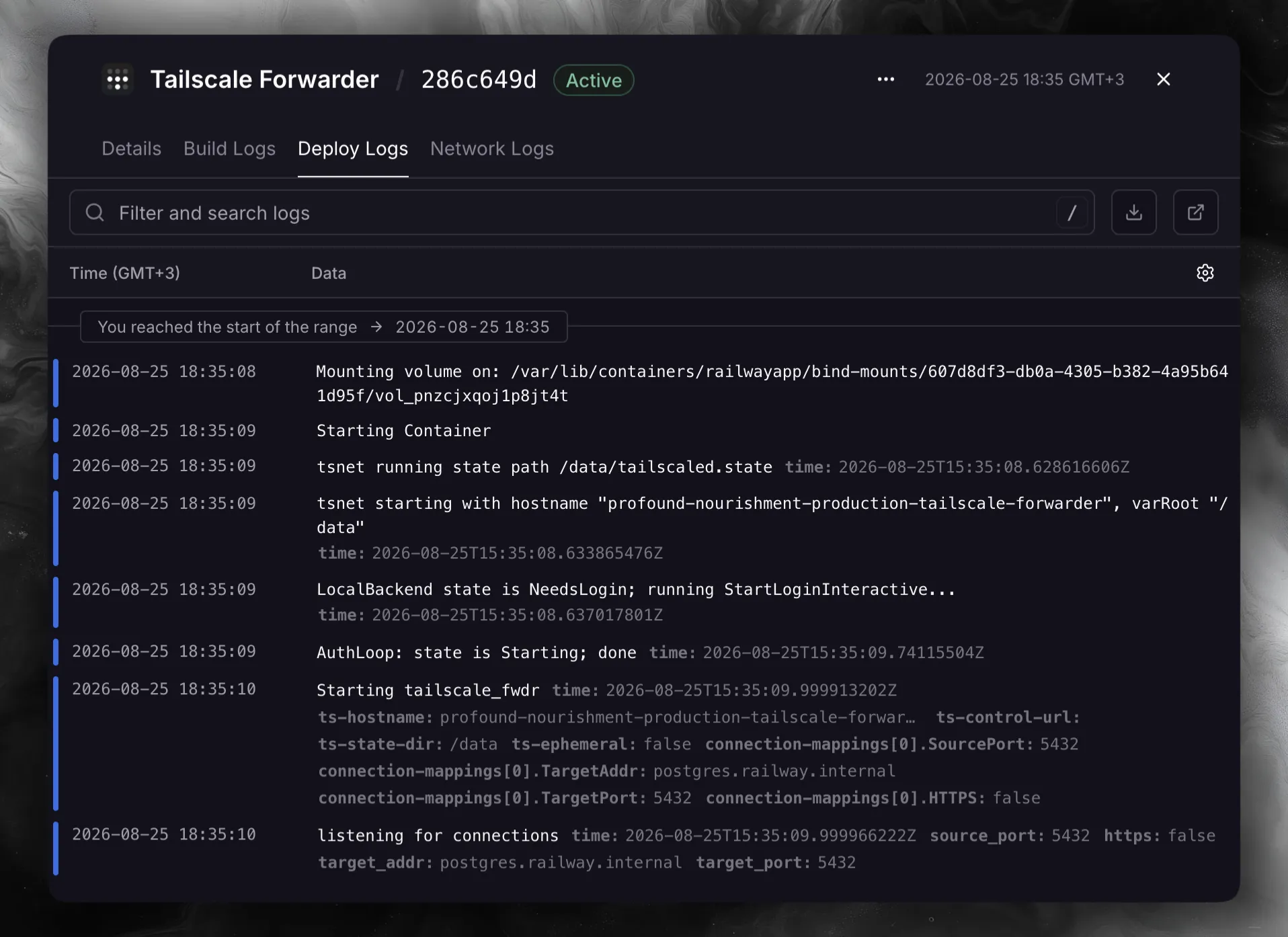Screen dimensions: 1288x937
Task: Click the search magnifier icon
Action: pyautogui.click(x=95, y=212)
